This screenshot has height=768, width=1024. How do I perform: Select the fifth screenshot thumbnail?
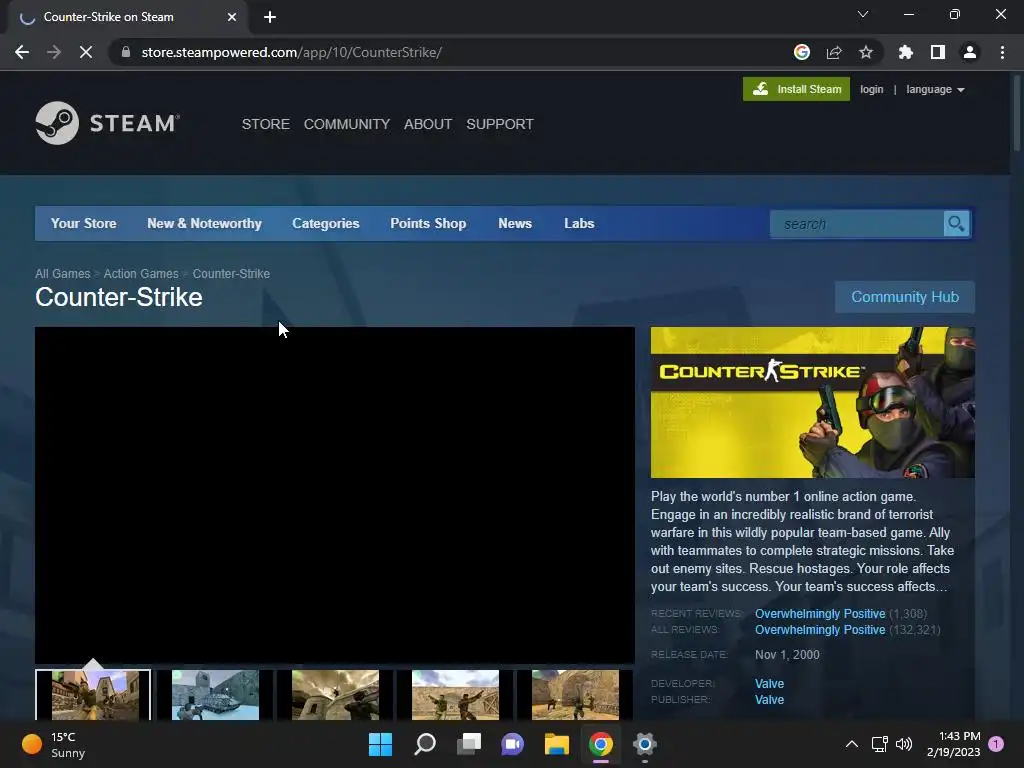575,694
